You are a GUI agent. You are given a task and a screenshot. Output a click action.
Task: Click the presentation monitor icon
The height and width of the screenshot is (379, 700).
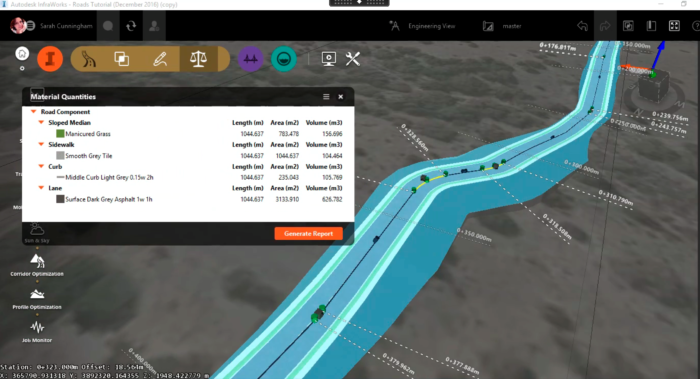[329, 59]
